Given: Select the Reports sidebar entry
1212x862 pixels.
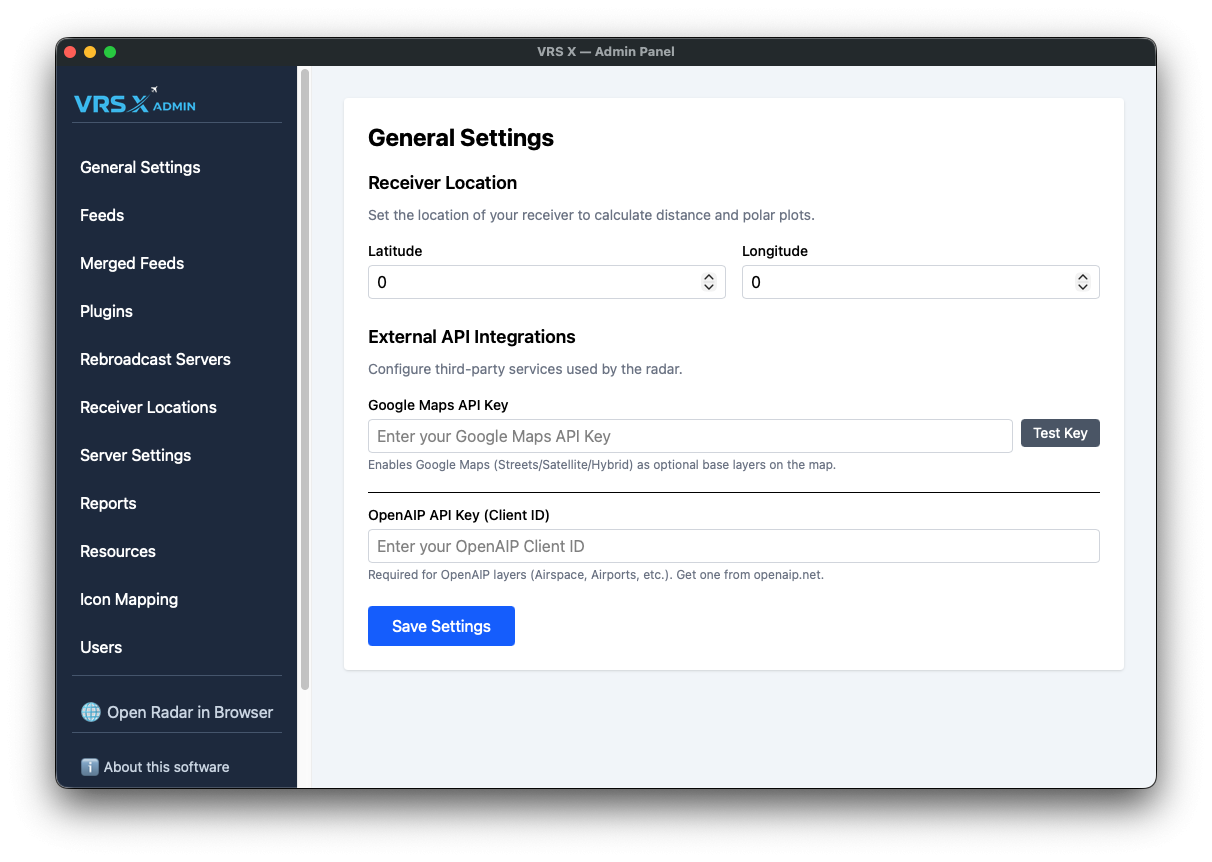Looking at the screenshot, I should [108, 503].
